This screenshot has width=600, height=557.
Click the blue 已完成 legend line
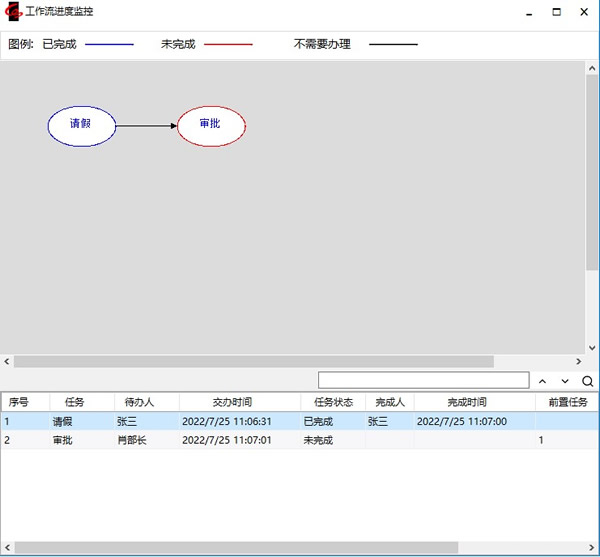tap(109, 45)
